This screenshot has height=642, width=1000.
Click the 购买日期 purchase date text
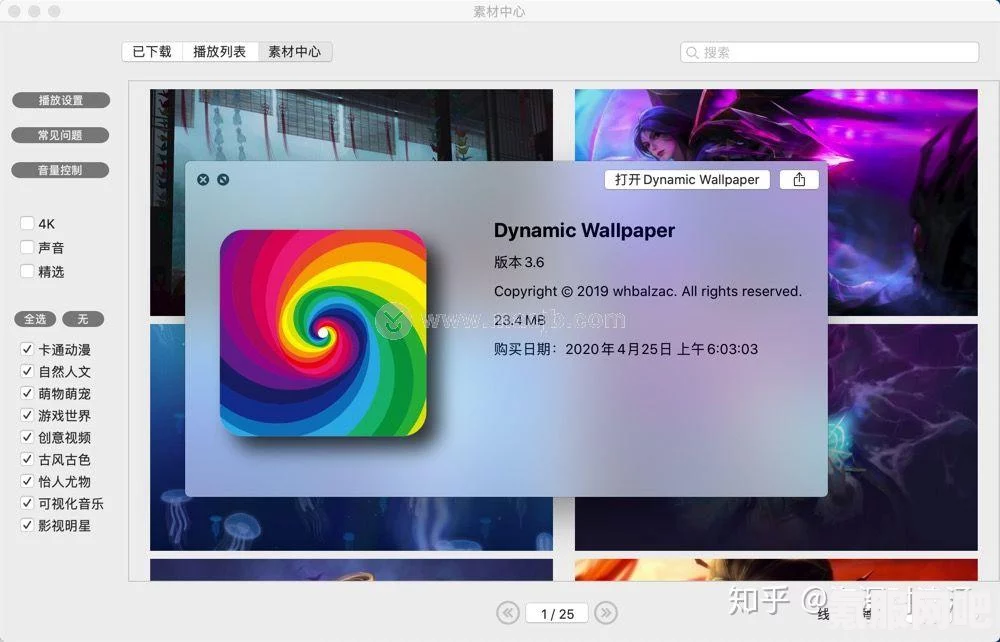(626, 349)
